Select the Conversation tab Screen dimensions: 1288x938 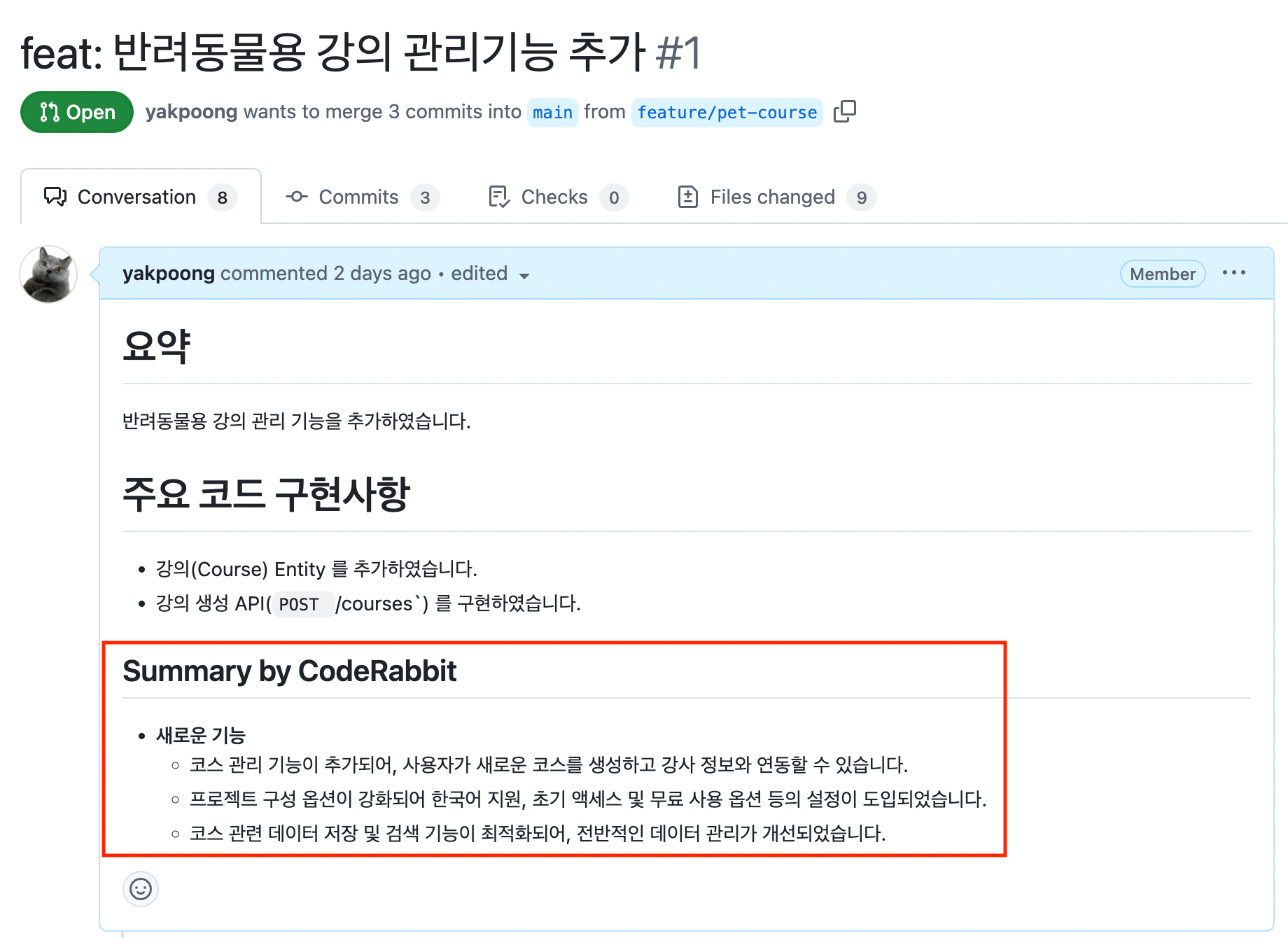tap(141, 197)
